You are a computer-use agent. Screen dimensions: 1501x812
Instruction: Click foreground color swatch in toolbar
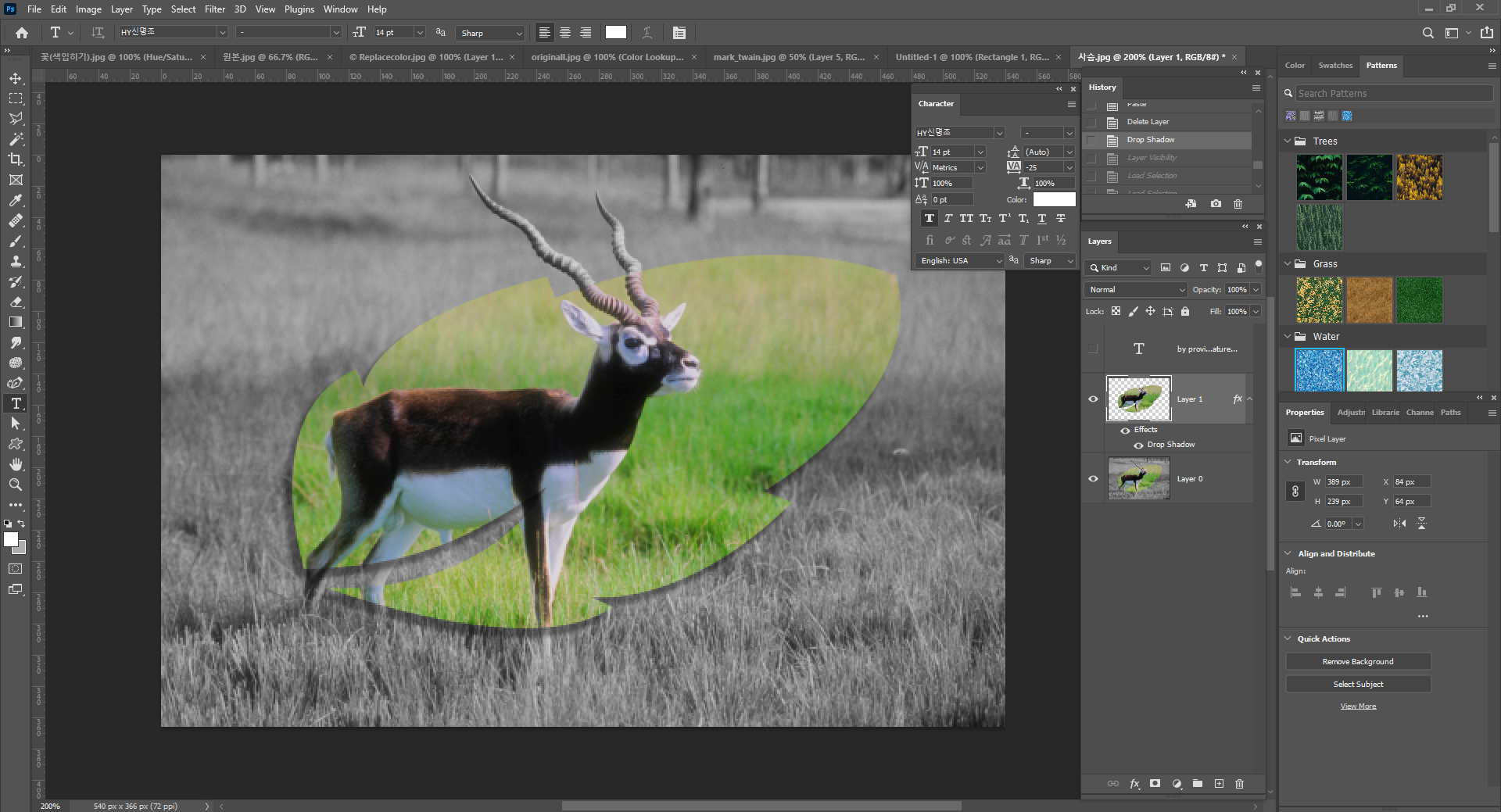click(x=11, y=539)
